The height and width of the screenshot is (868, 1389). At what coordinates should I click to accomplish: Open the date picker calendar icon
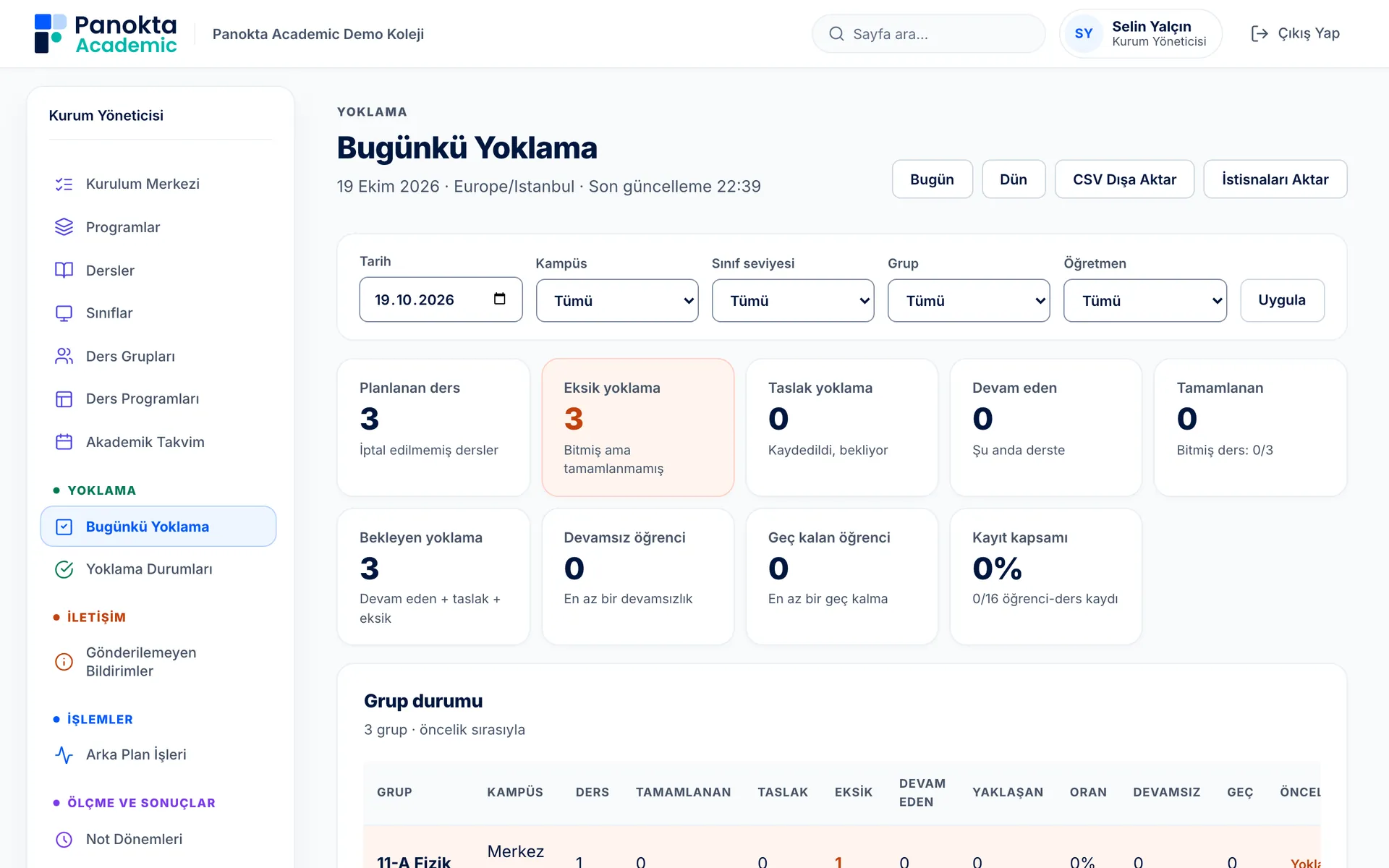point(499,299)
